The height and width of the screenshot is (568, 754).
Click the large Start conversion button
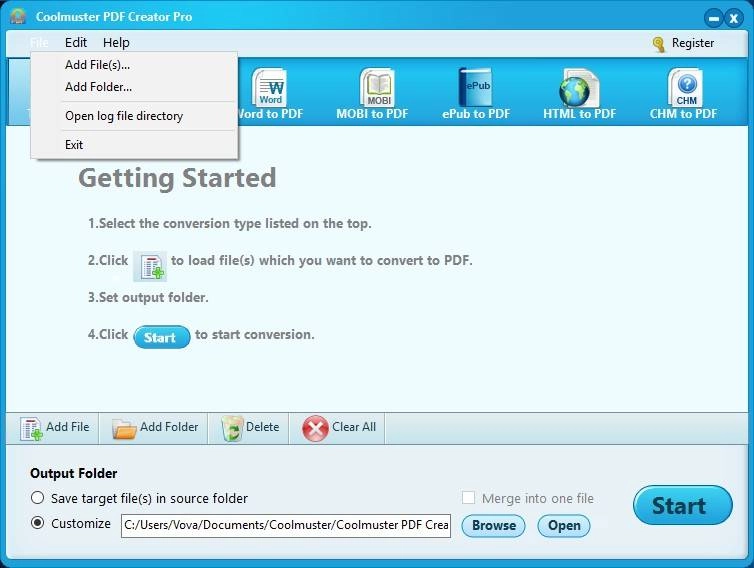click(683, 505)
